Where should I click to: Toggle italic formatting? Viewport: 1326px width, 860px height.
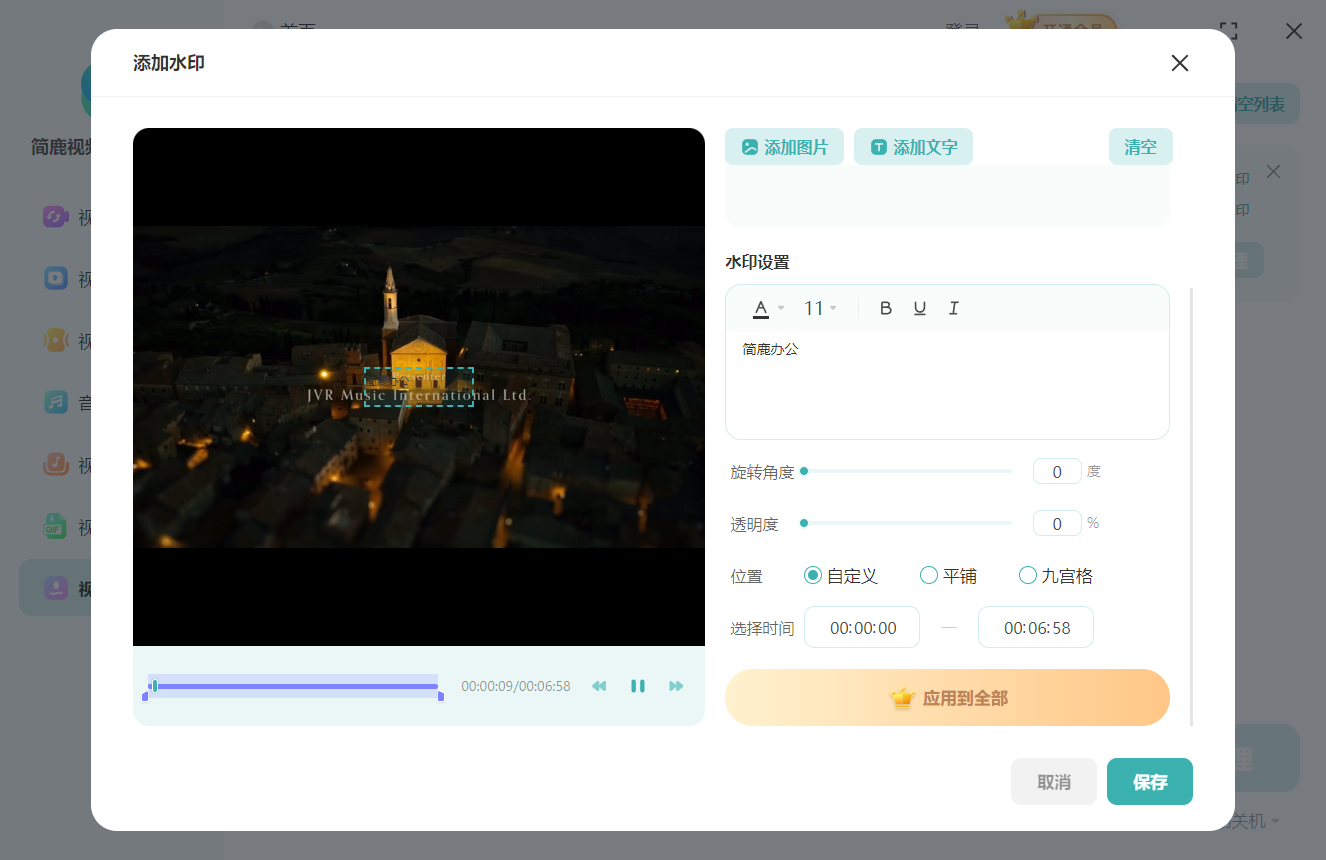(954, 308)
